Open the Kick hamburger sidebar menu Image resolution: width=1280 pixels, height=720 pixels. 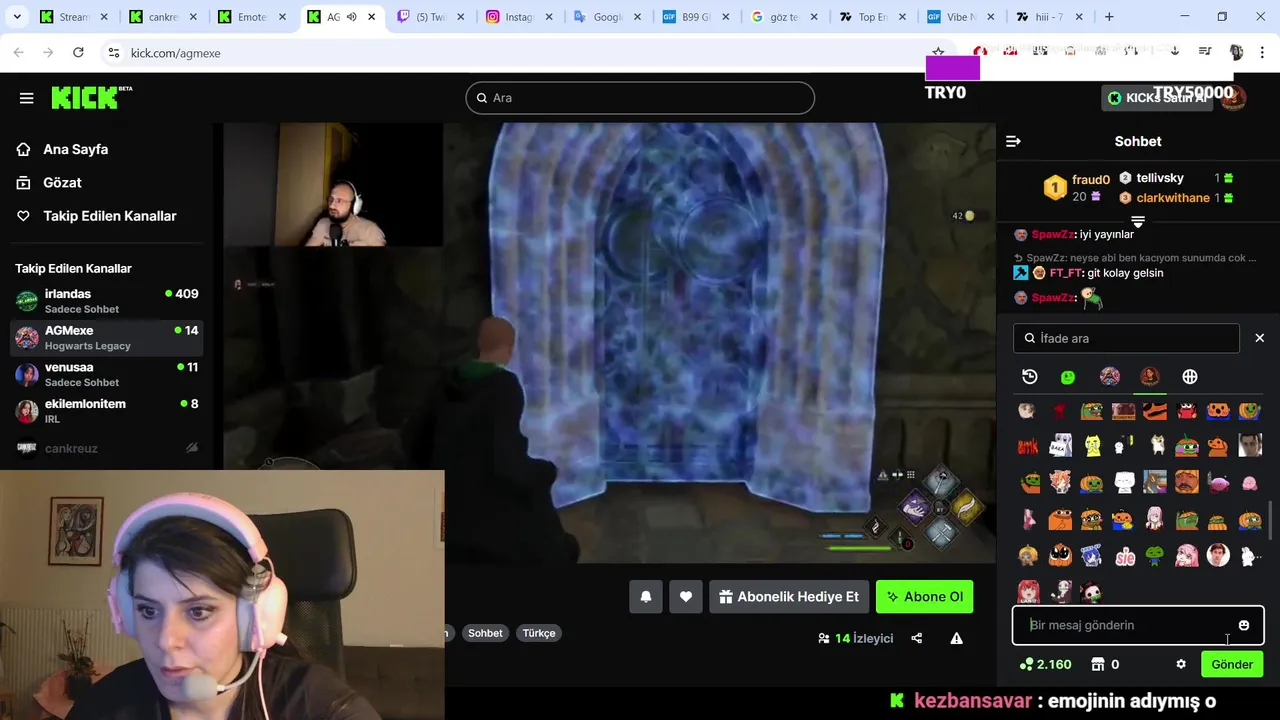click(x=27, y=98)
